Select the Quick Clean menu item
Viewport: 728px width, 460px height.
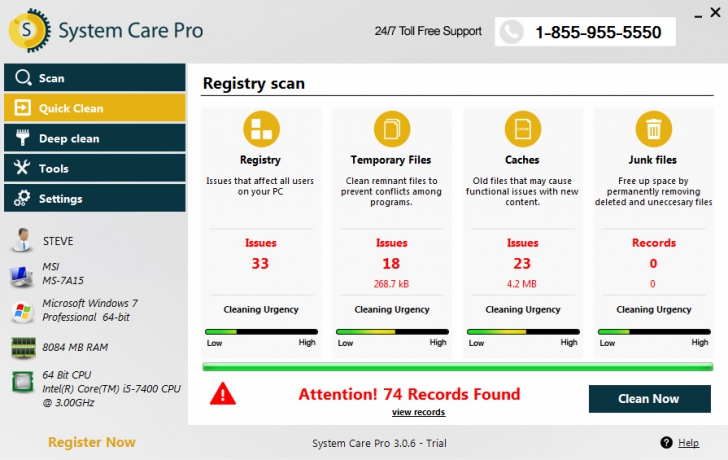95,108
